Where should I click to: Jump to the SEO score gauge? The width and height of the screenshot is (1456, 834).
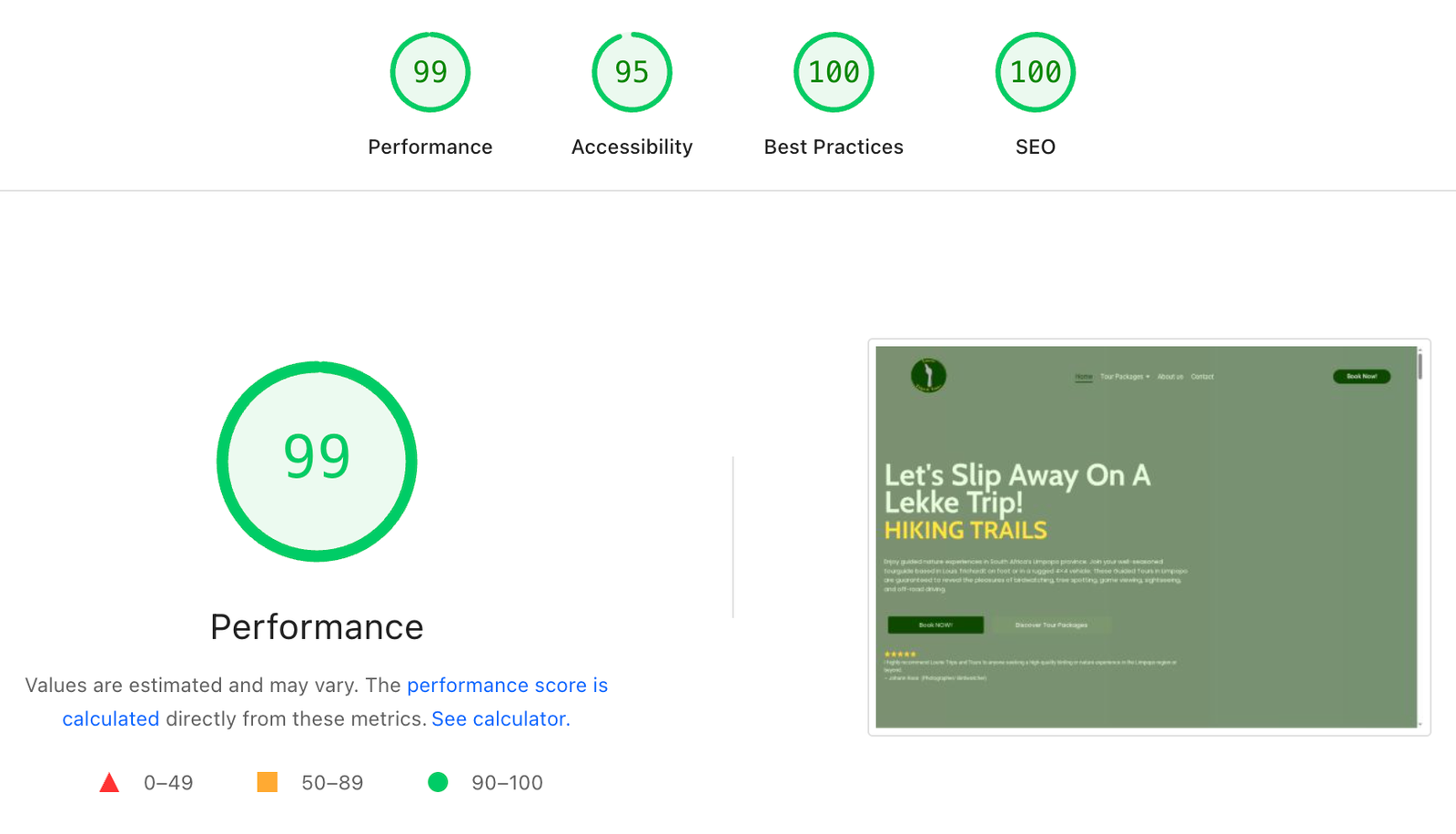tap(1036, 73)
